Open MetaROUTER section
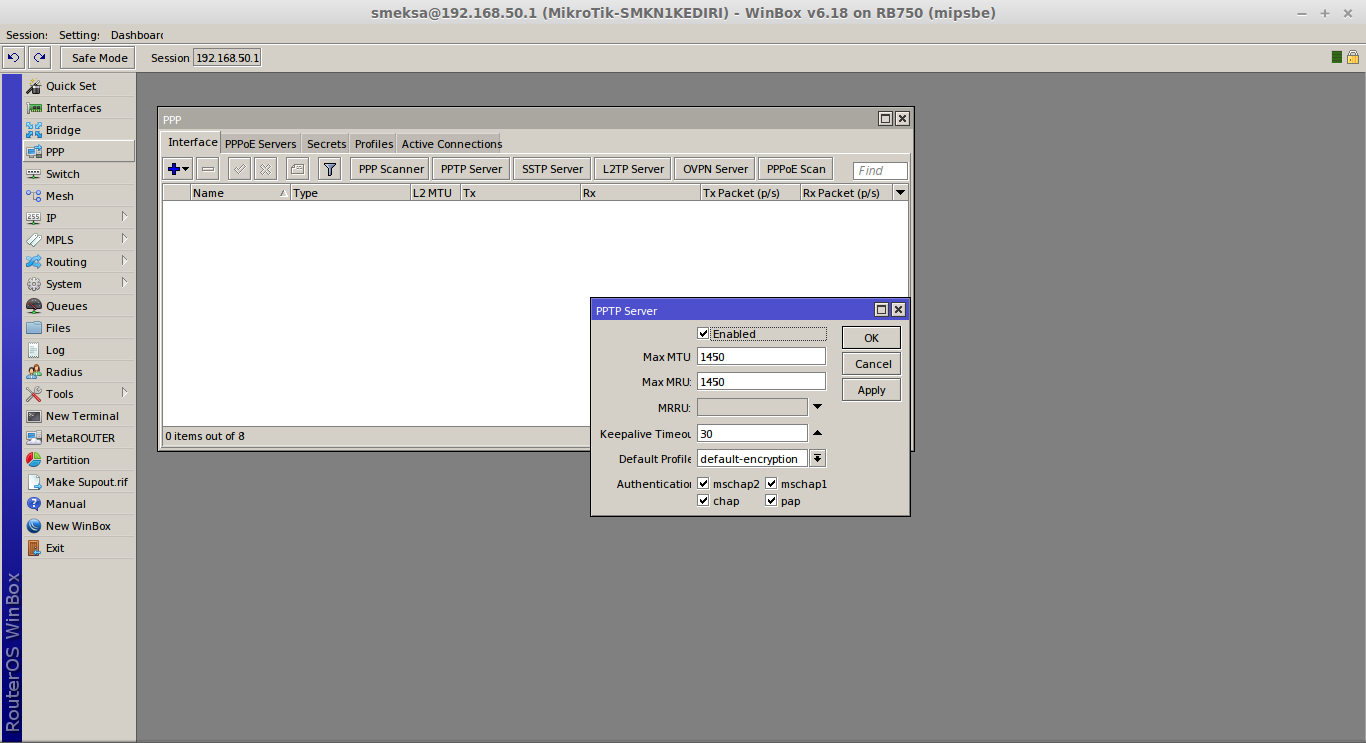Viewport: 1366px width, 743px height. tap(79, 438)
